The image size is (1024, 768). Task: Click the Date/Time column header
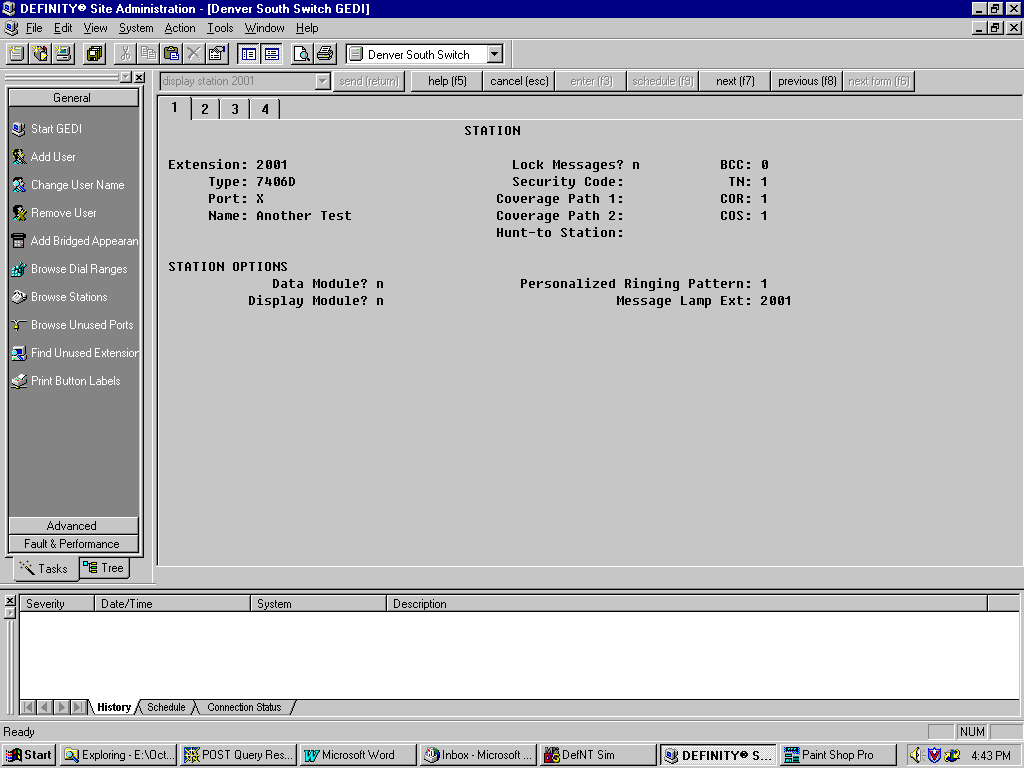click(x=173, y=603)
